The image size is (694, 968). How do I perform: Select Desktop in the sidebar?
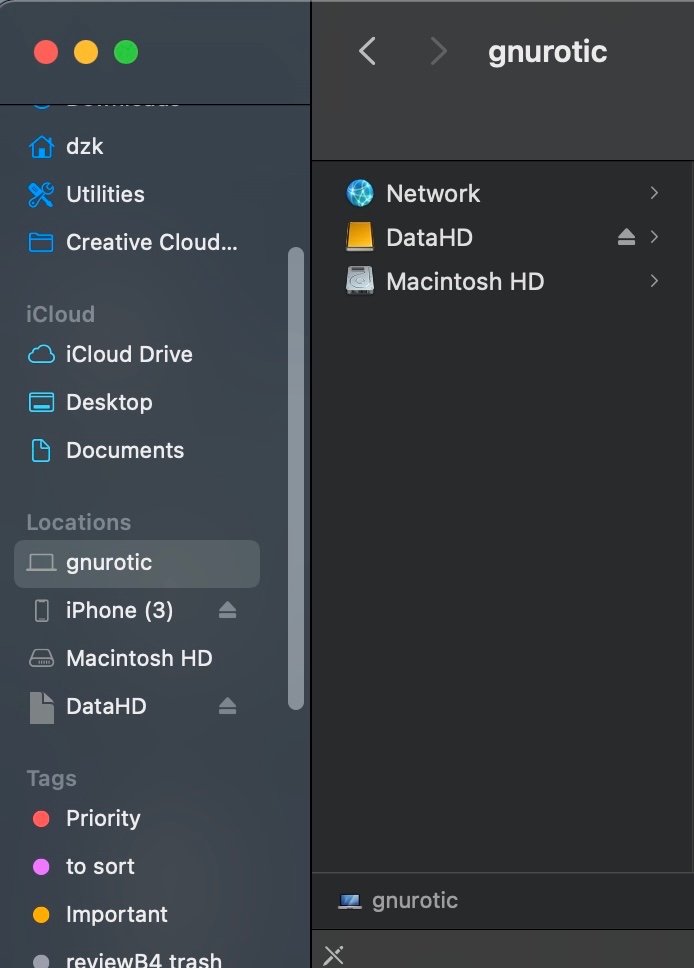108,402
